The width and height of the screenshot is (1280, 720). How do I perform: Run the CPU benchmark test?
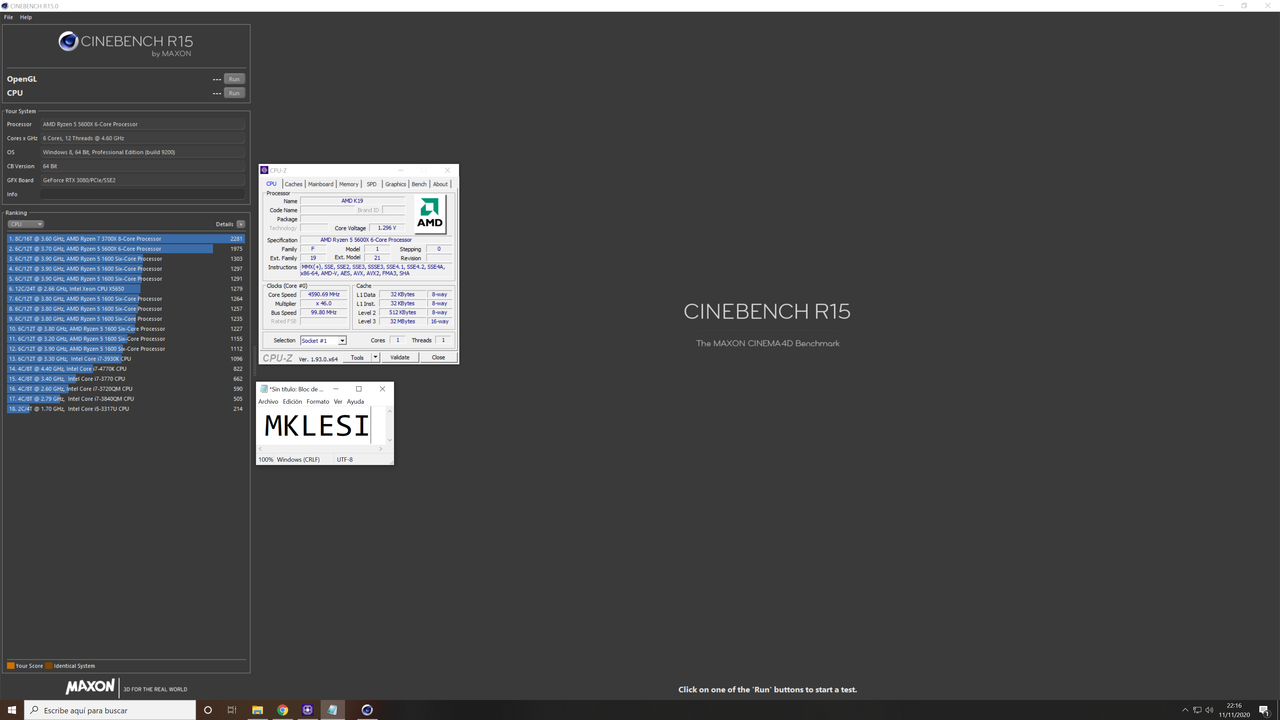(234, 93)
